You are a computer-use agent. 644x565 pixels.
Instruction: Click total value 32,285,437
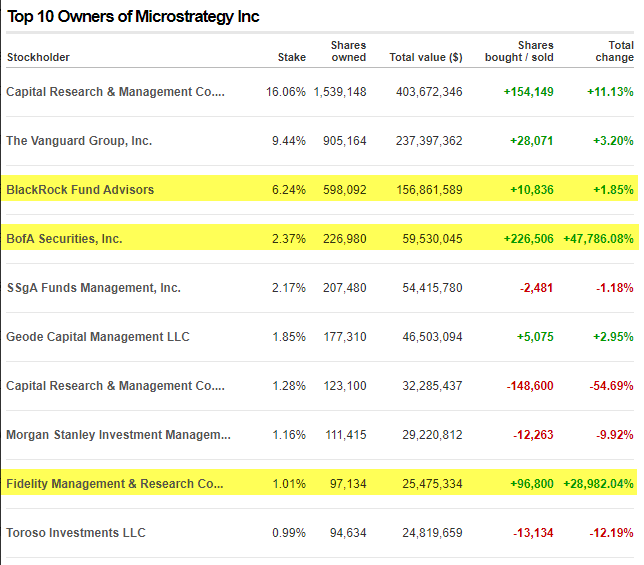pos(432,386)
